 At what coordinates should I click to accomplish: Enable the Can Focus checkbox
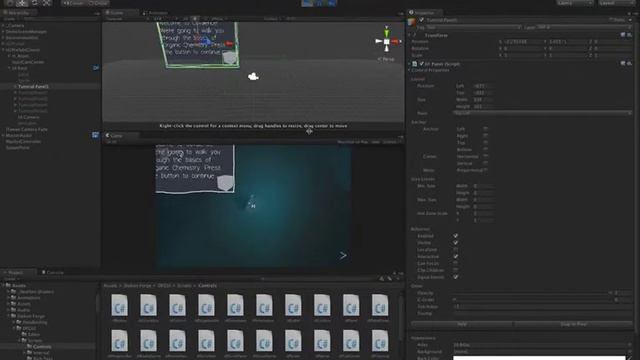tap(456, 263)
